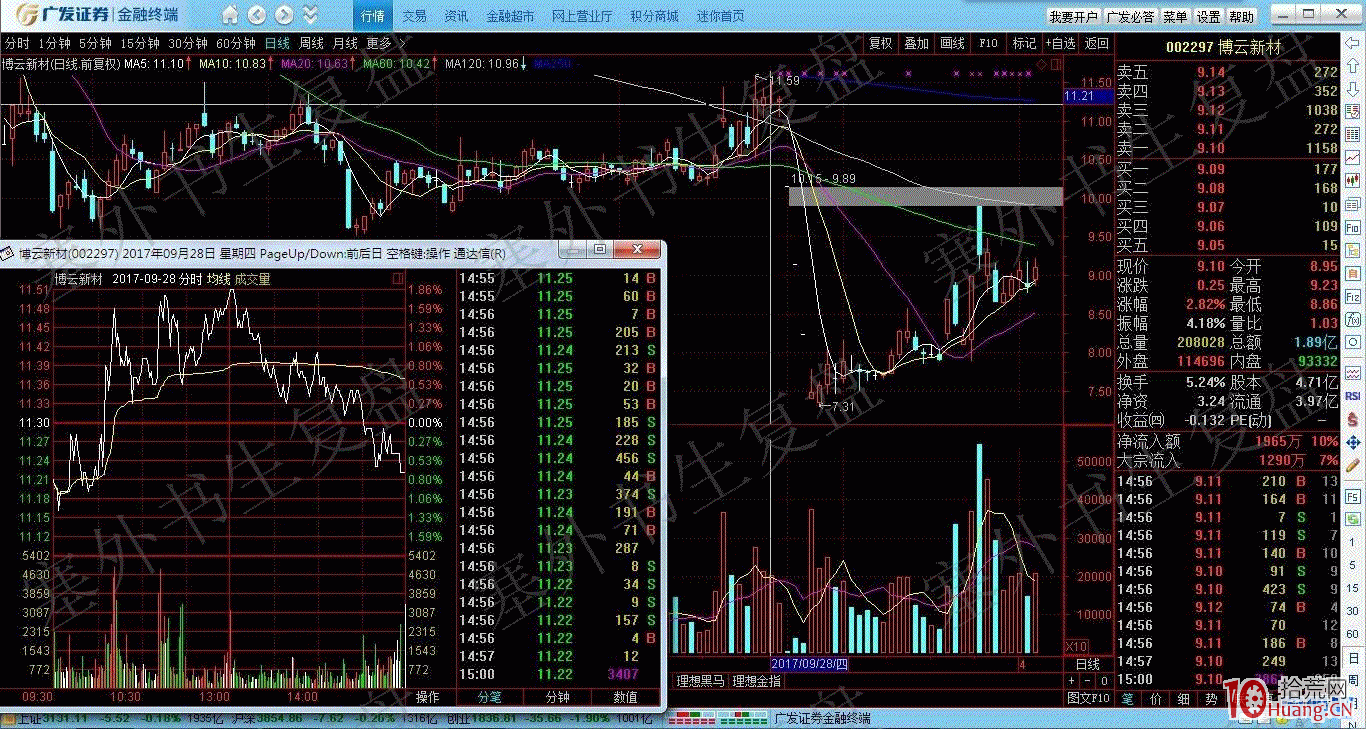Click the 广发必答 button
This screenshot has height=729, width=1366.
[1130, 17]
